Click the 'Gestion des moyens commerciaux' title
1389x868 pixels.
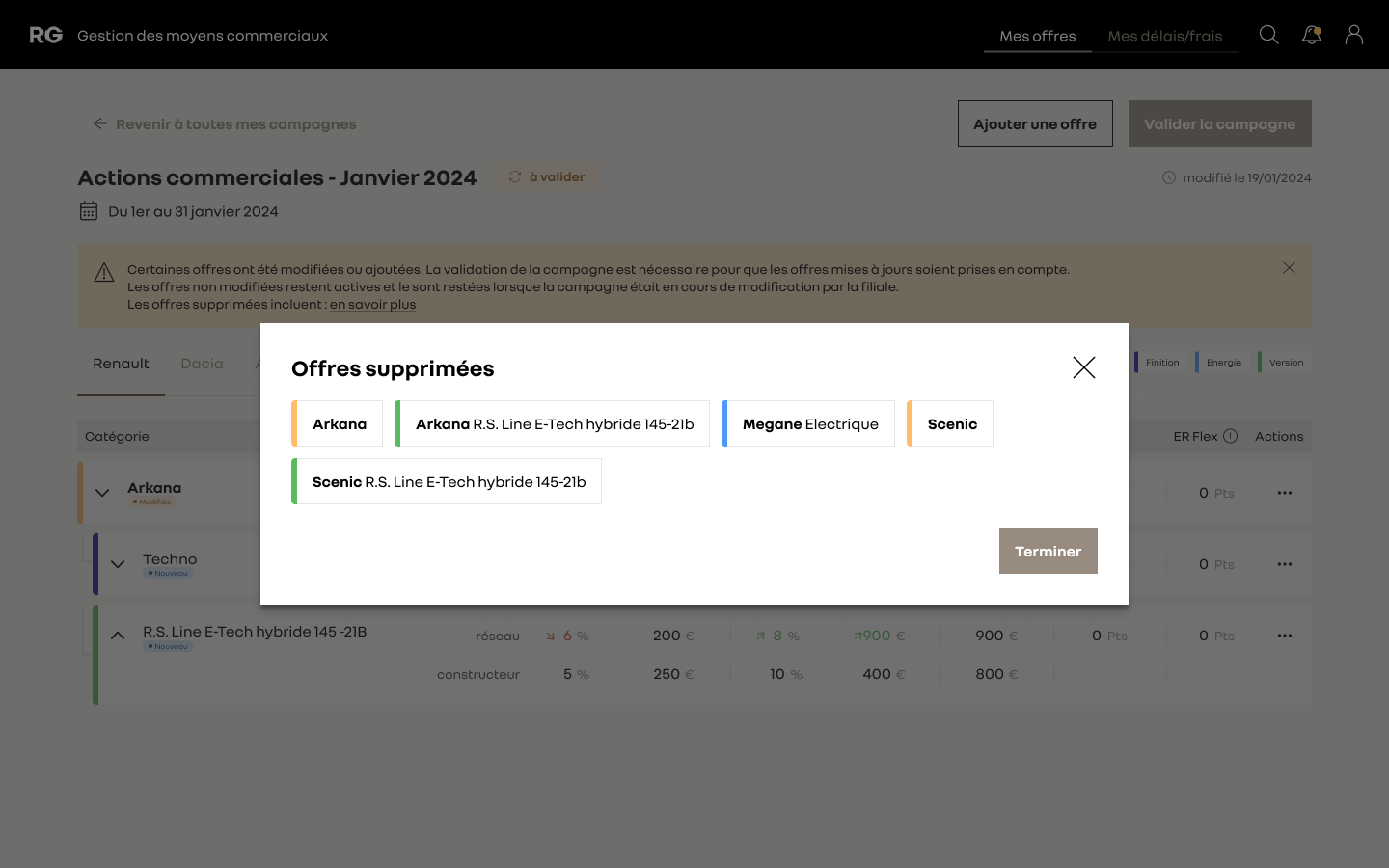click(203, 36)
